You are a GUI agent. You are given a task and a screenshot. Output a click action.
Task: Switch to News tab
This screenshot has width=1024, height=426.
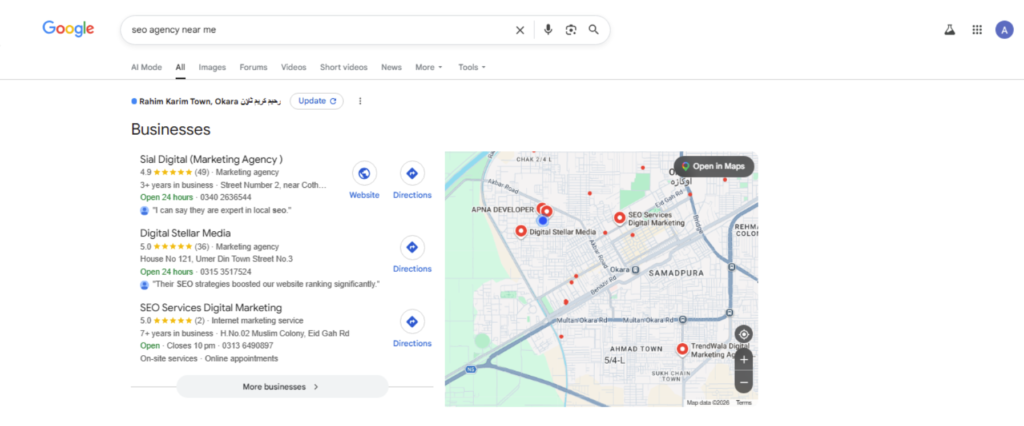click(391, 67)
